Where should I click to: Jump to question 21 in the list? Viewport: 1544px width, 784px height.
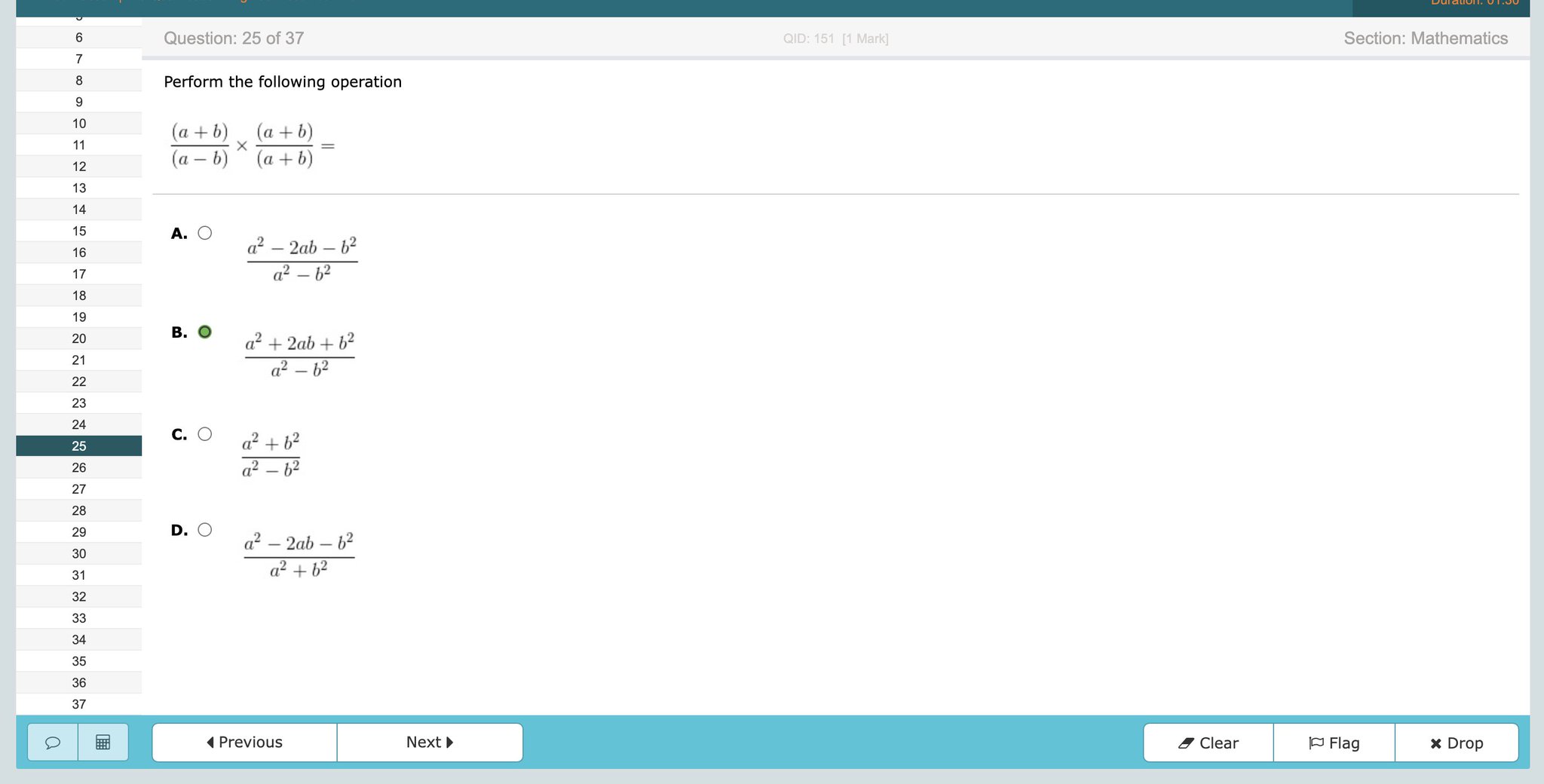click(x=79, y=360)
